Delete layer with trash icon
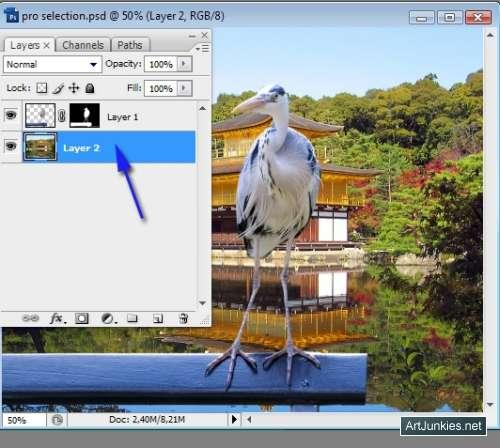Image resolution: width=500 pixels, height=448 pixels. (183, 318)
